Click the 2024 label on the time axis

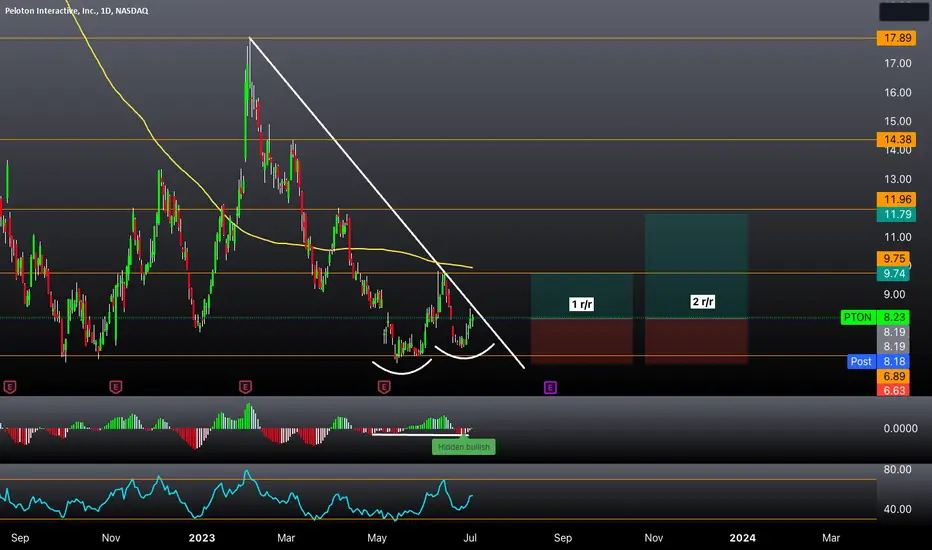[742, 538]
